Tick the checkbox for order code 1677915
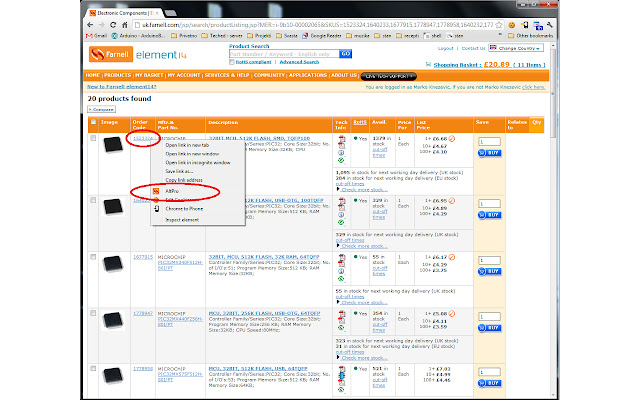This screenshot has width=640, height=400. [x=93, y=257]
